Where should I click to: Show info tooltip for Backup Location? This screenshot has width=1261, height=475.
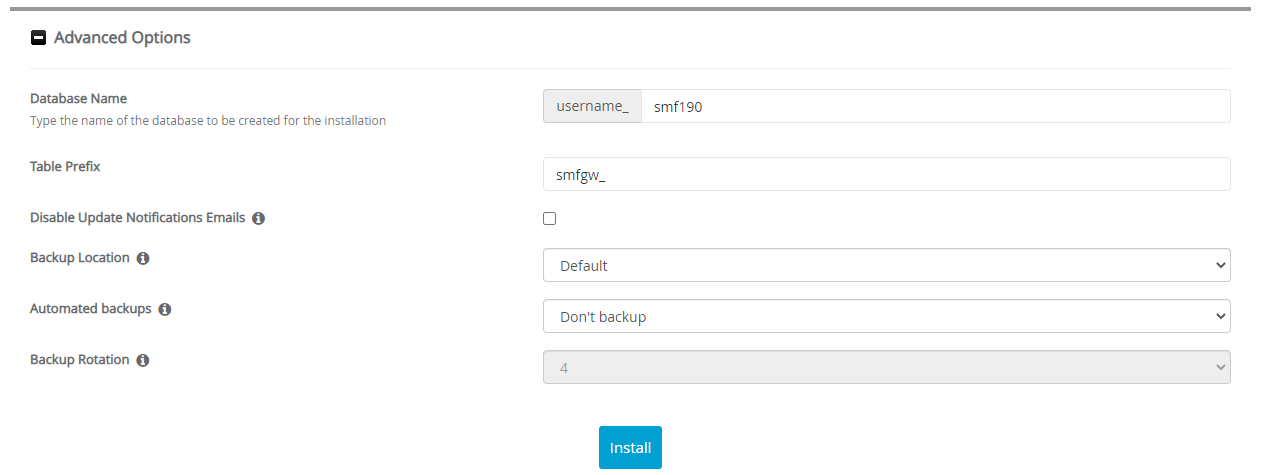tap(143, 258)
